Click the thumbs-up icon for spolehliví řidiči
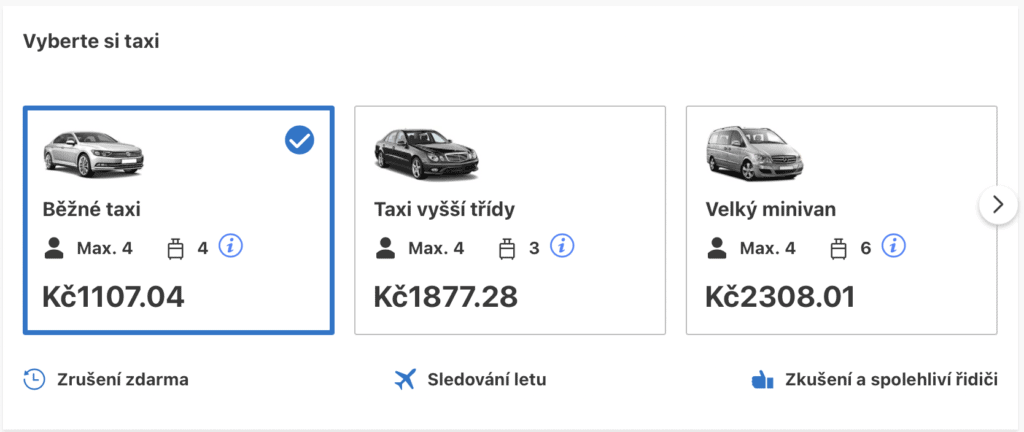Image resolution: width=1024 pixels, height=432 pixels. point(762,379)
